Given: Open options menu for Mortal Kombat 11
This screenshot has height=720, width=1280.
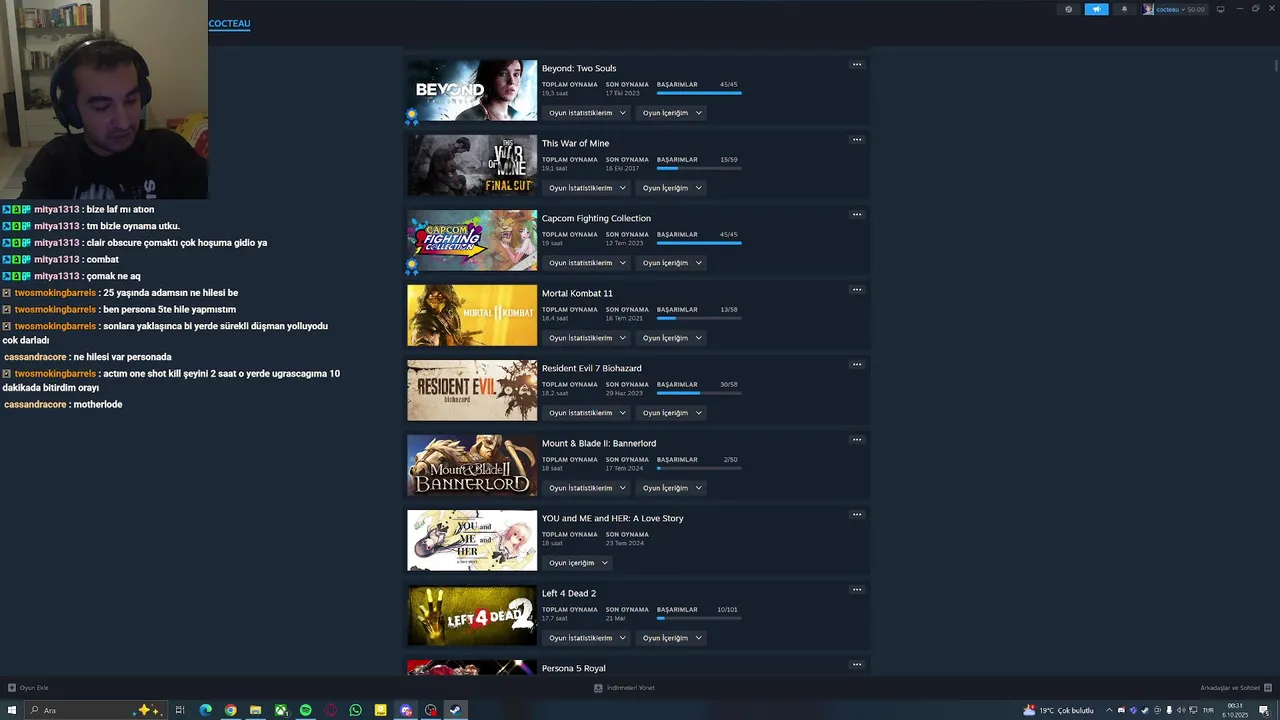Looking at the screenshot, I should [x=857, y=289].
